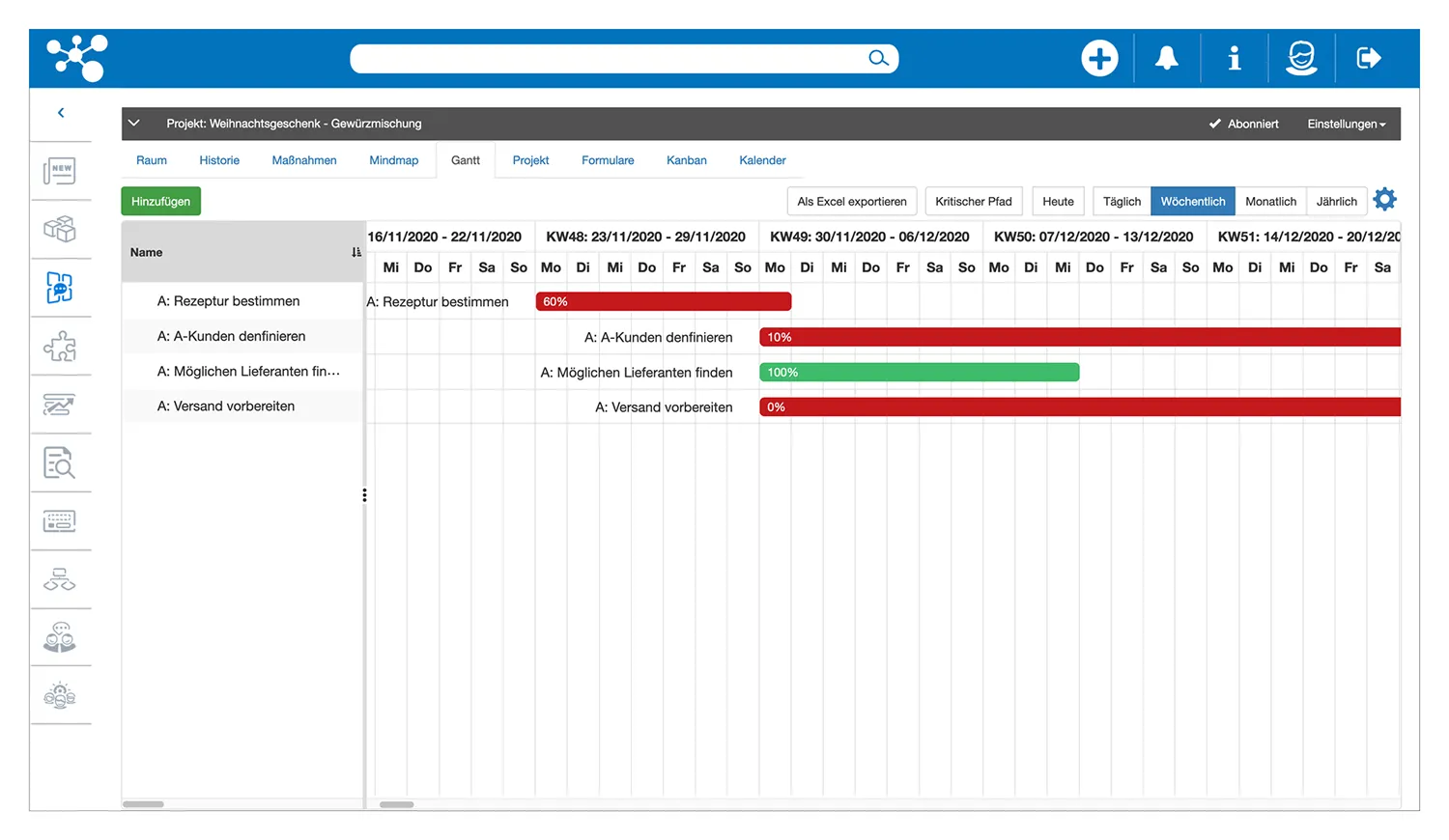Collapse sidebar with the back chevron
The height and width of the screenshot is (840, 1449).
click(x=61, y=113)
